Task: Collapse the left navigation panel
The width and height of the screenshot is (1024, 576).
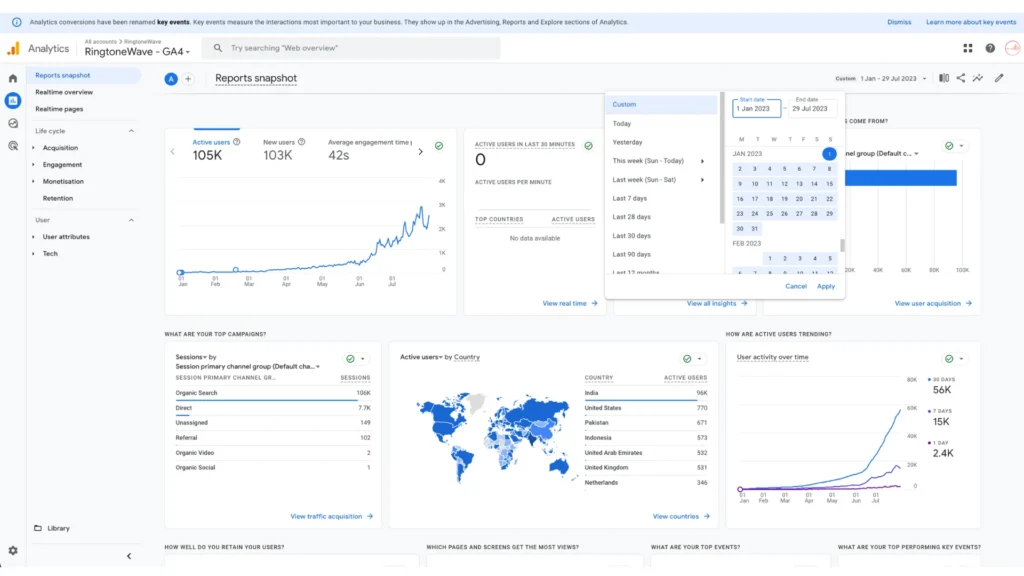Action: pos(129,556)
